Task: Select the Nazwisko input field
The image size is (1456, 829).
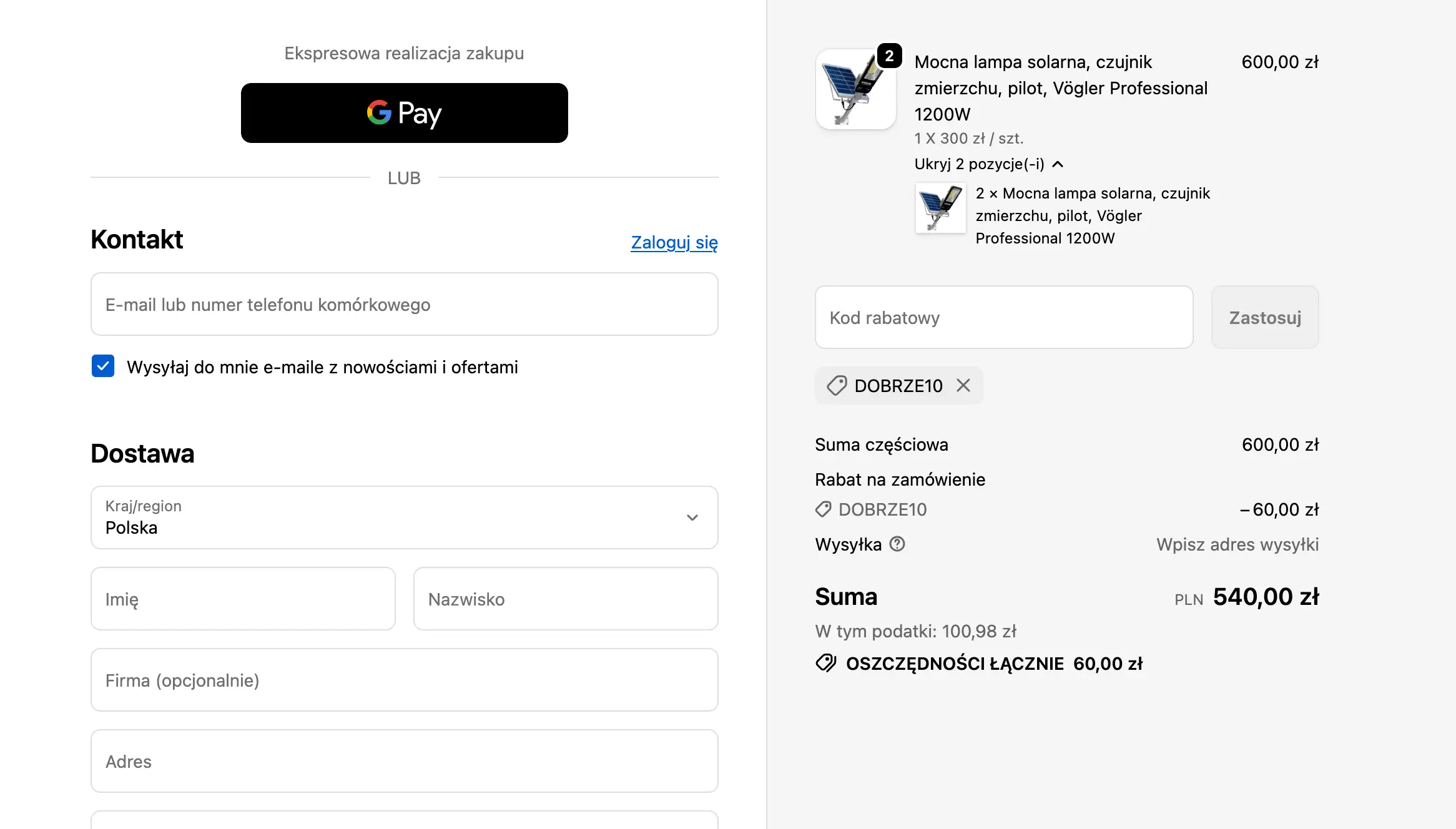Action: click(565, 599)
